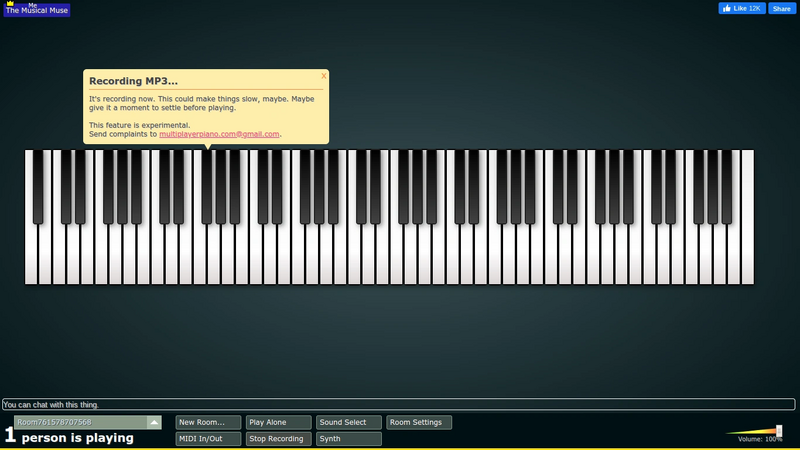Open Room Settings
This screenshot has width=800, height=450.
tap(419, 422)
